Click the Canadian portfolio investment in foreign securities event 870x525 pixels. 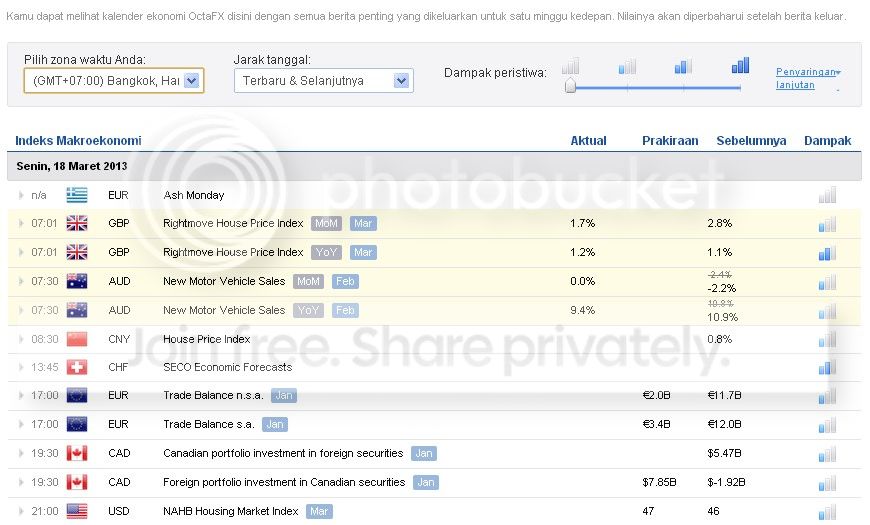pos(283,453)
